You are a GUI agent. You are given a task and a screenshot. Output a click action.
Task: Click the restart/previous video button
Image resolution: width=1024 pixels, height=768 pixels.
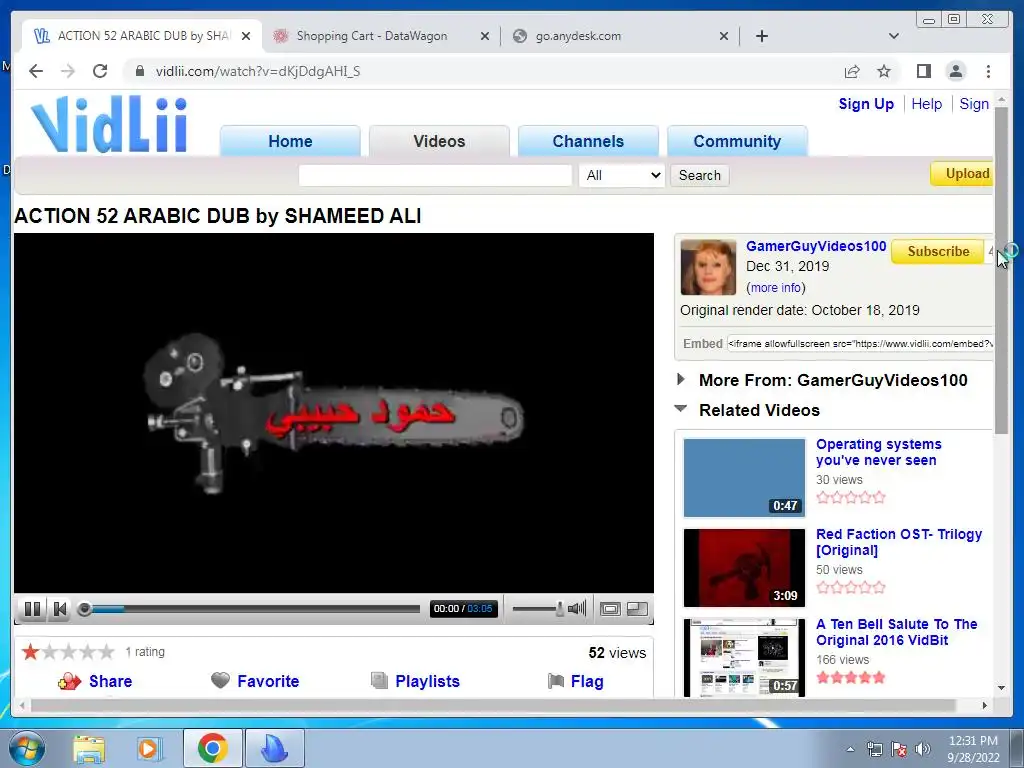[60, 609]
